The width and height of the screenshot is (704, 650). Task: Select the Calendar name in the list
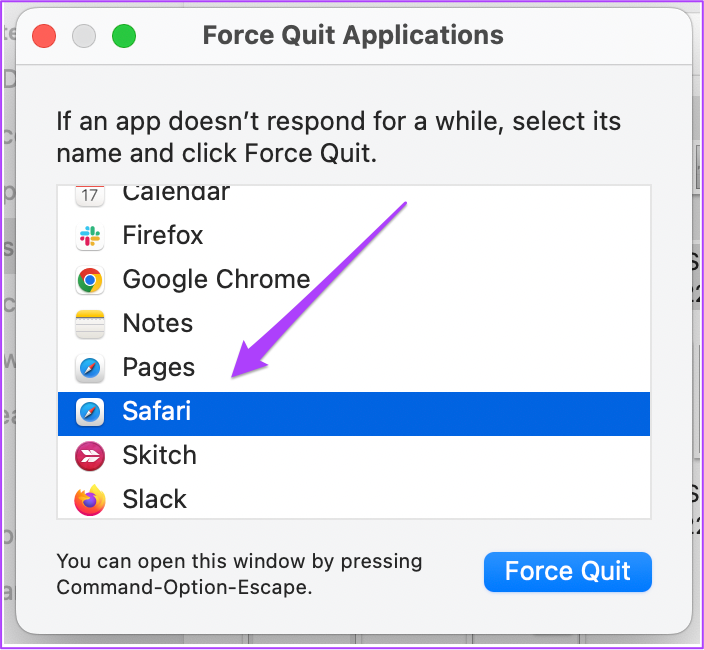176,193
